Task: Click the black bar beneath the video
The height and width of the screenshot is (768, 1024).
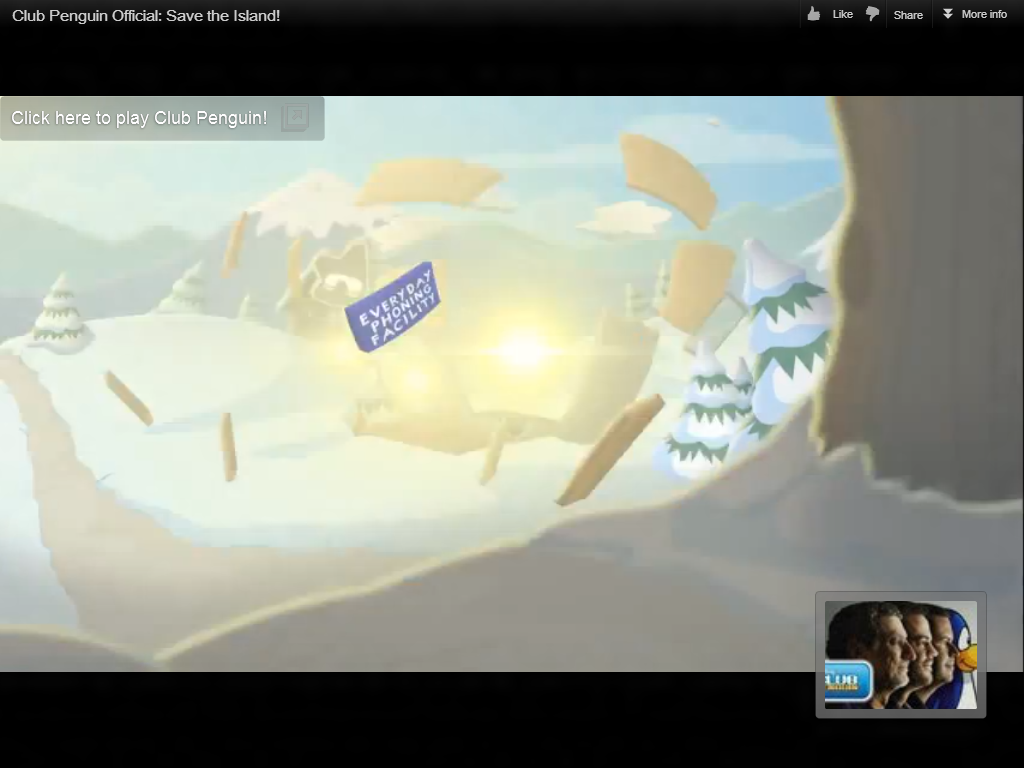Action: pyautogui.click(x=400, y=718)
